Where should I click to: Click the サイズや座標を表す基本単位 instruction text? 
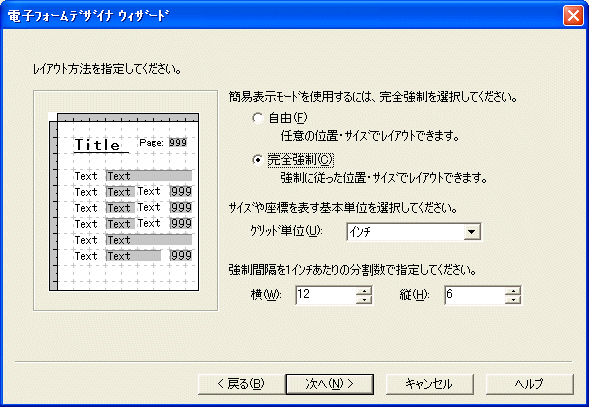[343, 207]
